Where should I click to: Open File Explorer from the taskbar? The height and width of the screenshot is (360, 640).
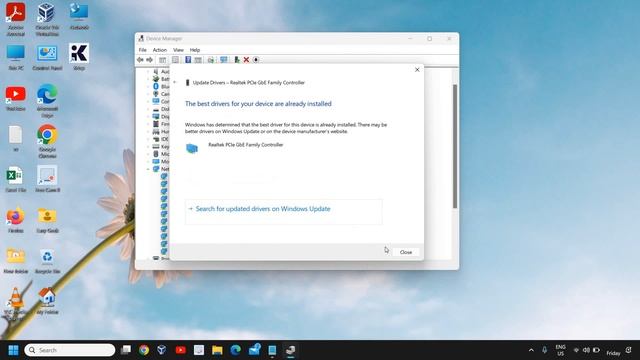tap(217, 350)
